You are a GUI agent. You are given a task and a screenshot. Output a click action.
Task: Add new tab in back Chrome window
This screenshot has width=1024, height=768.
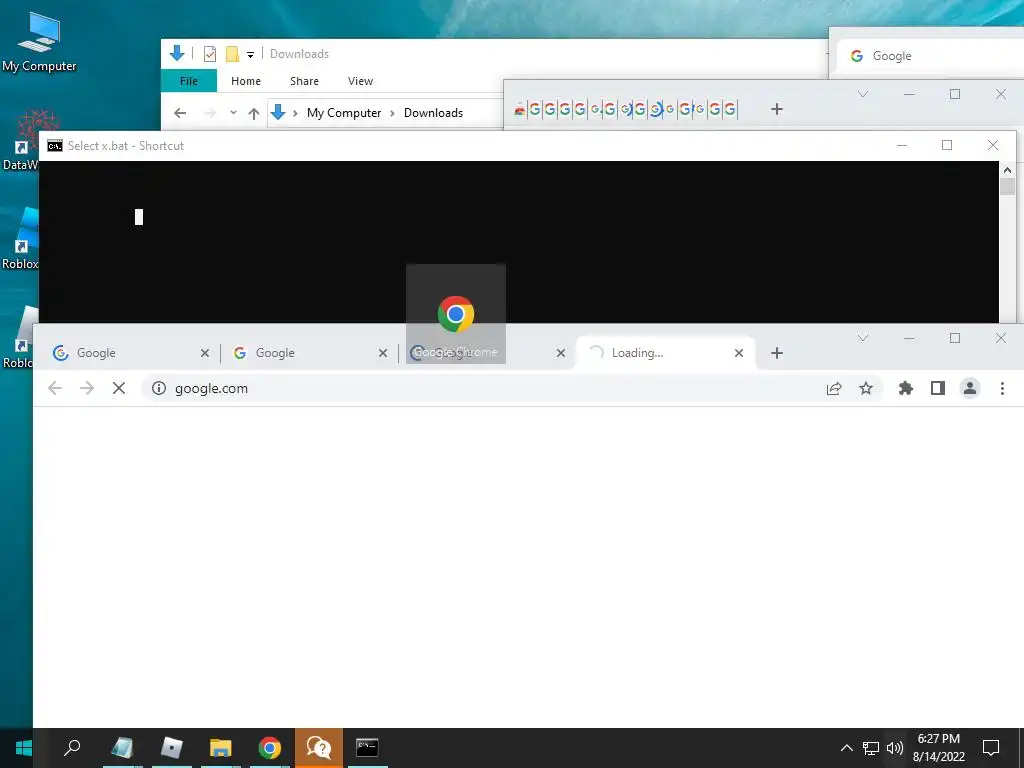point(776,109)
